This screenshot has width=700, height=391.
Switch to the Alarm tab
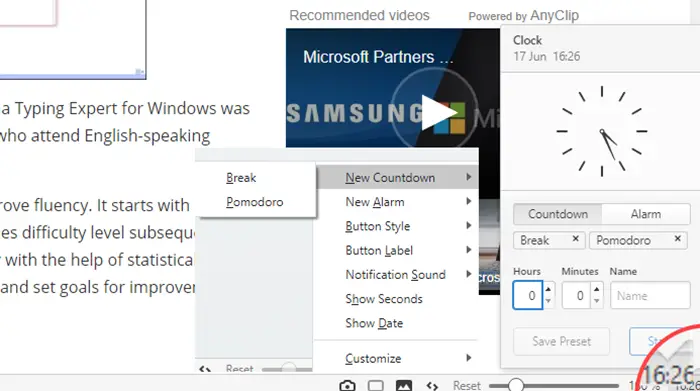click(646, 214)
